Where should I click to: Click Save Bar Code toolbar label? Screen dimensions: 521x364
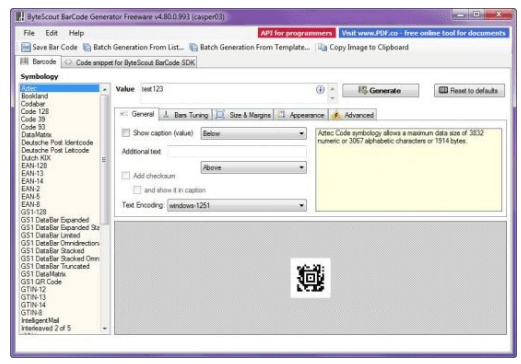click(x=55, y=47)
